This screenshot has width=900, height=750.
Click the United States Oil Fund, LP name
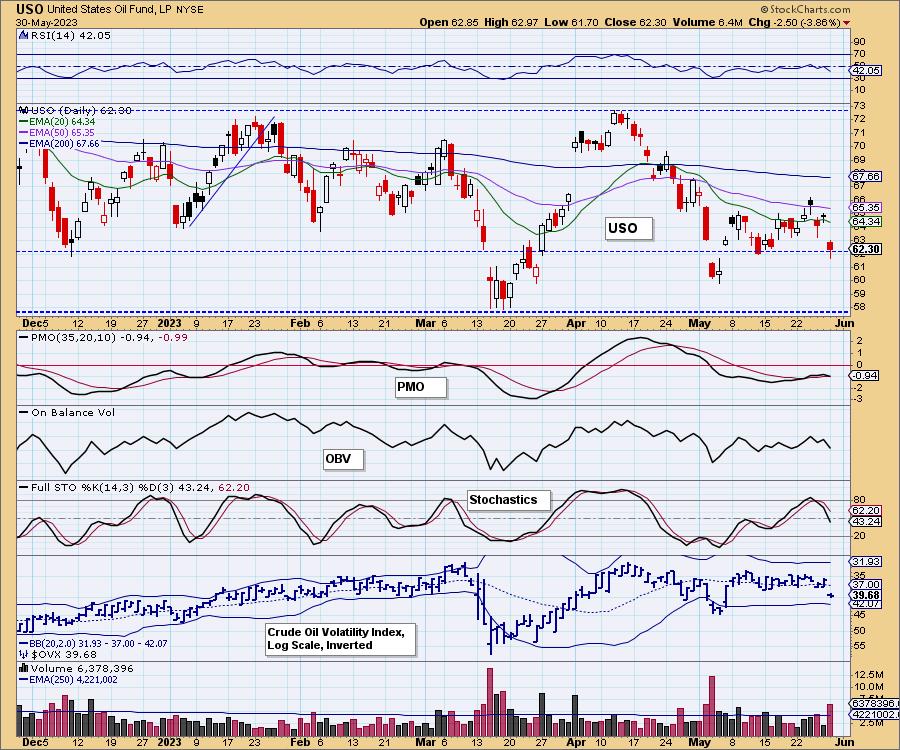110,10
